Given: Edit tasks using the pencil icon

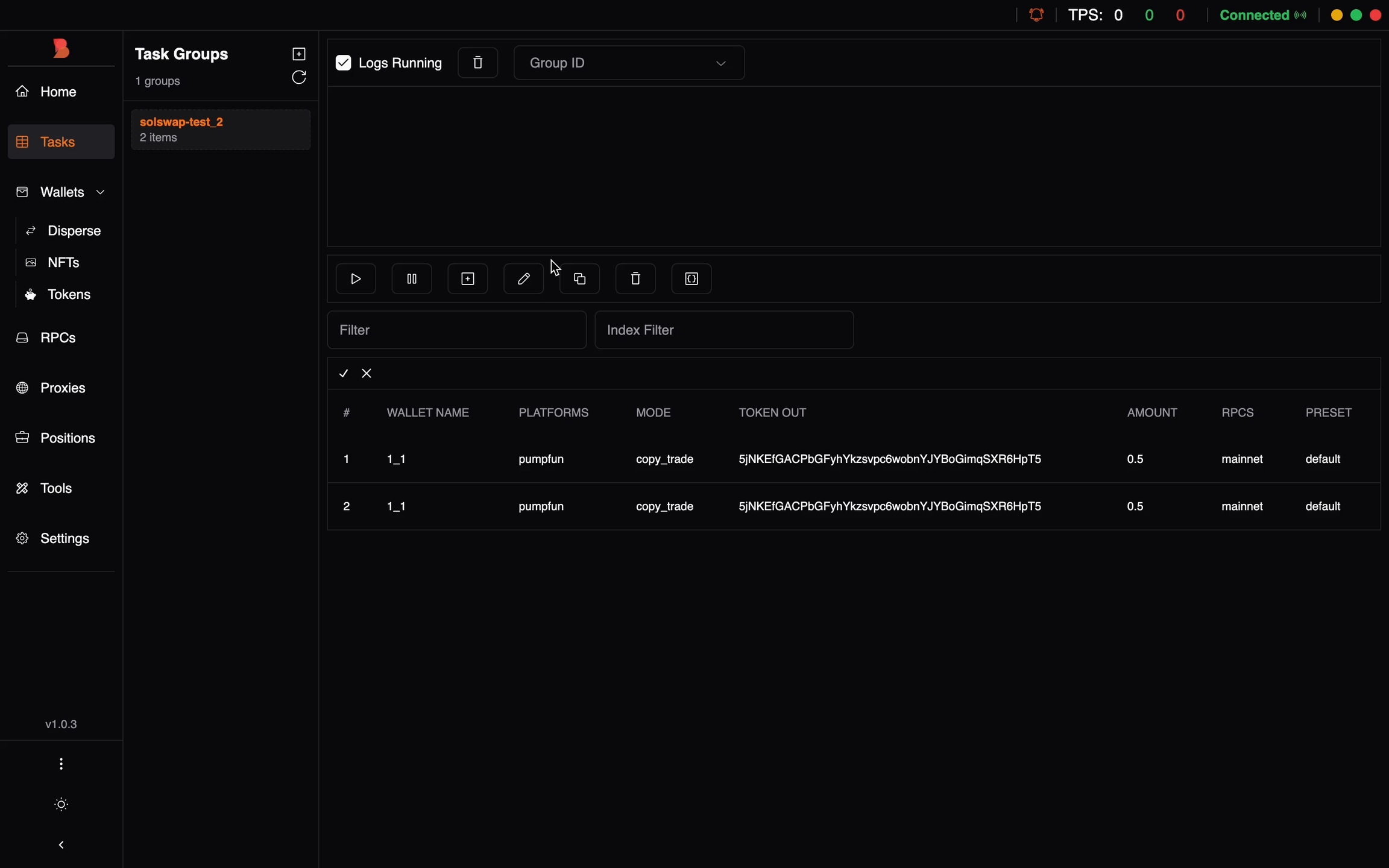Looking at the screenshot, I should (523, 278).
